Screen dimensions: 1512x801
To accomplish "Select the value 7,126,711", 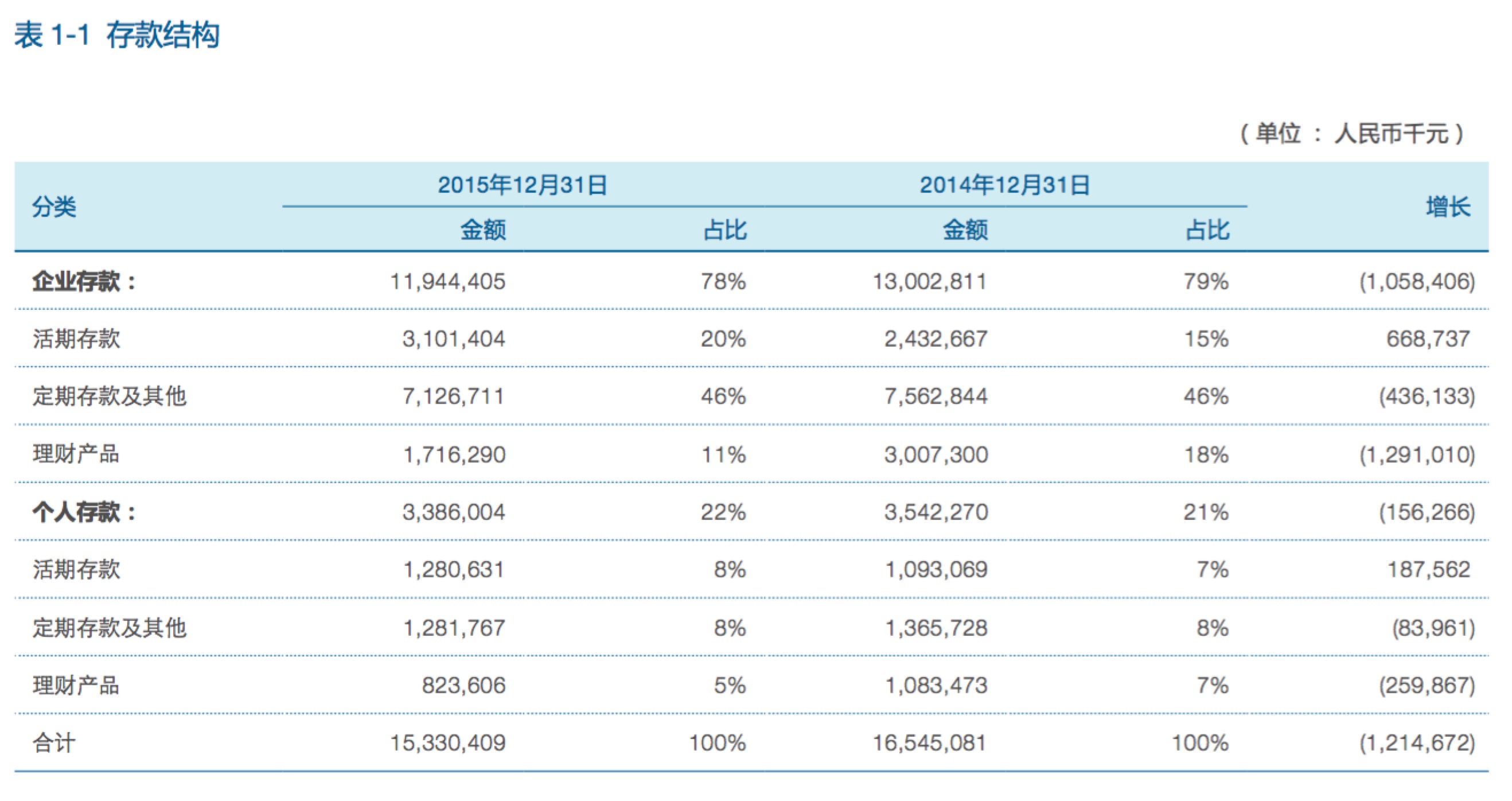I will [x=453, y=397].
